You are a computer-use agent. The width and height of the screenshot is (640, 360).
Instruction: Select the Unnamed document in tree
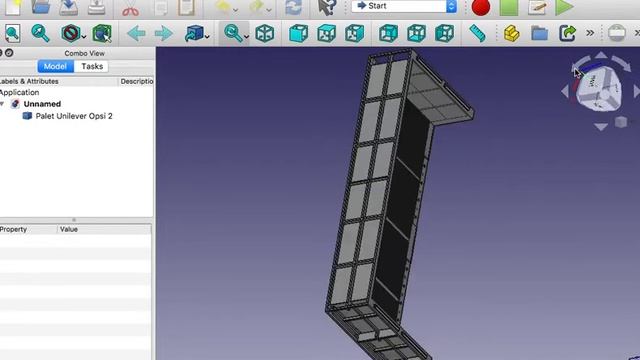coord(42,104)
